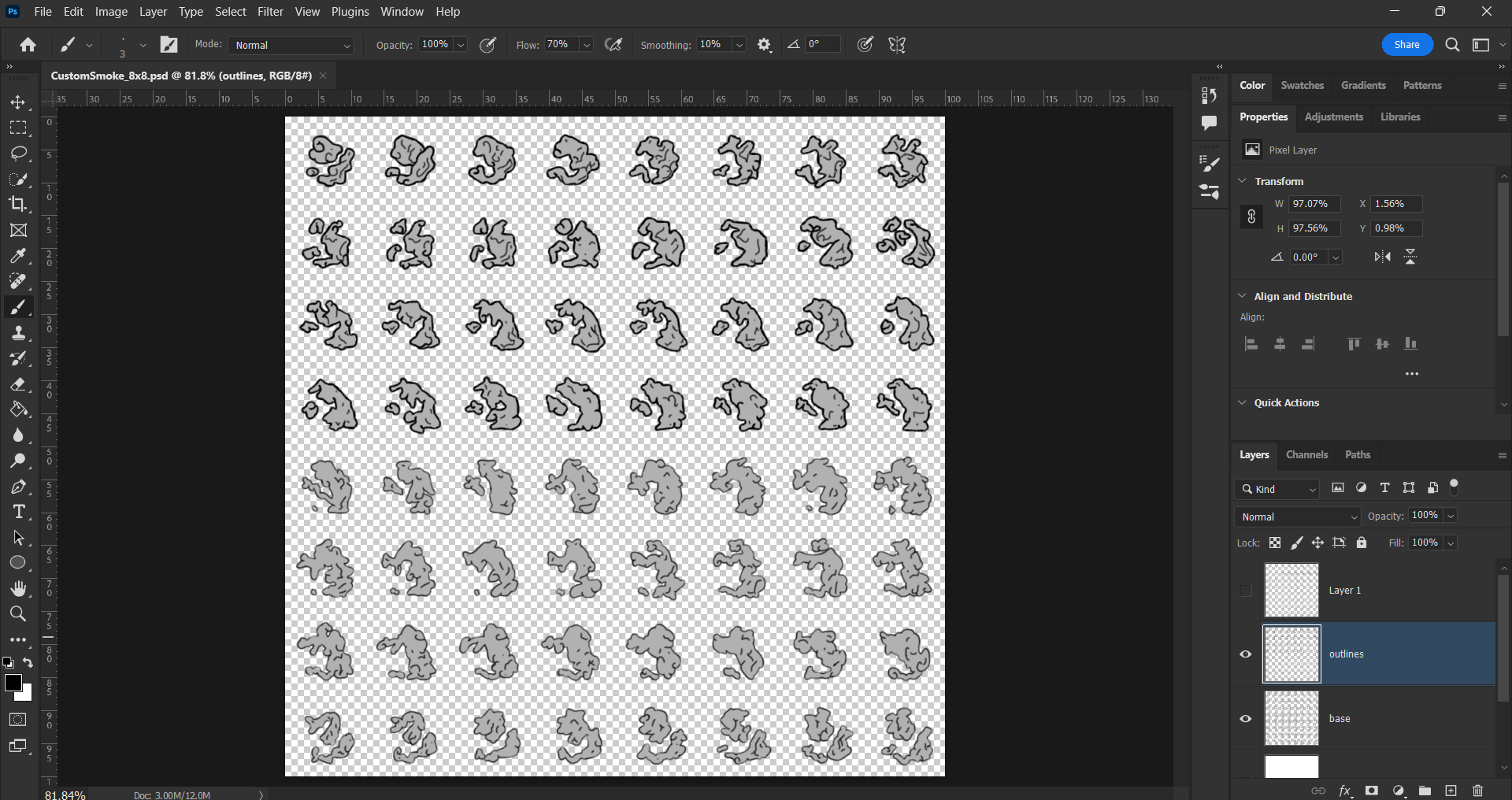This screenshot has width=1512, height=800.
Task: Switch to the Channels tab
Action: 1306,455
